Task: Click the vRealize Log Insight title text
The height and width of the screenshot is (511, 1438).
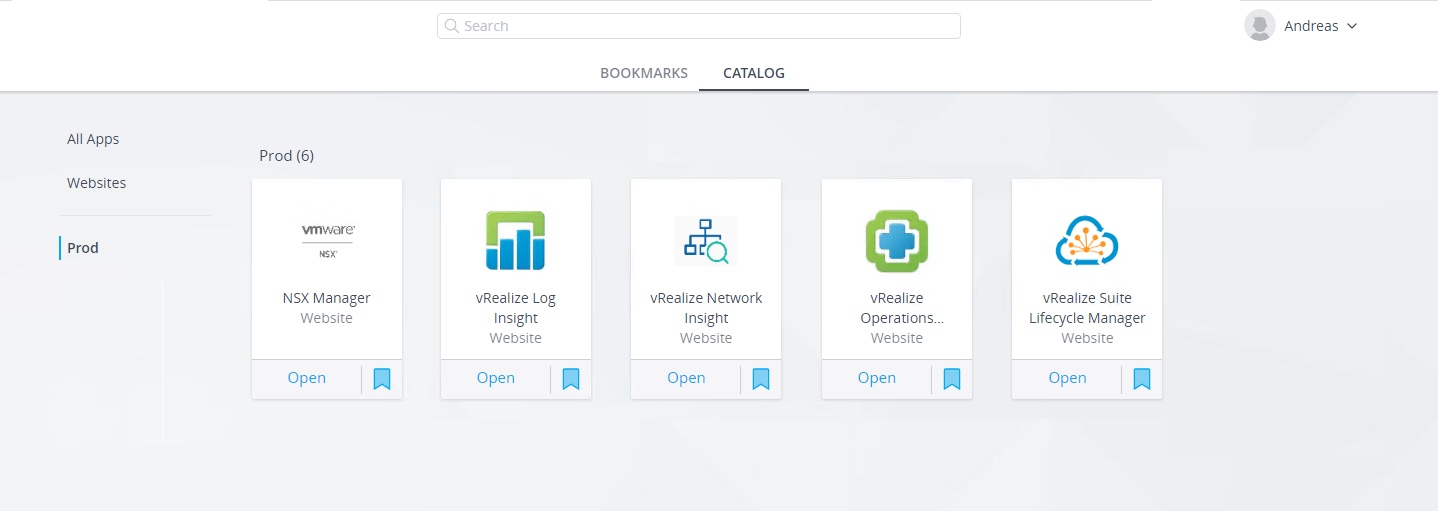Action: click(x=515, y=308)
